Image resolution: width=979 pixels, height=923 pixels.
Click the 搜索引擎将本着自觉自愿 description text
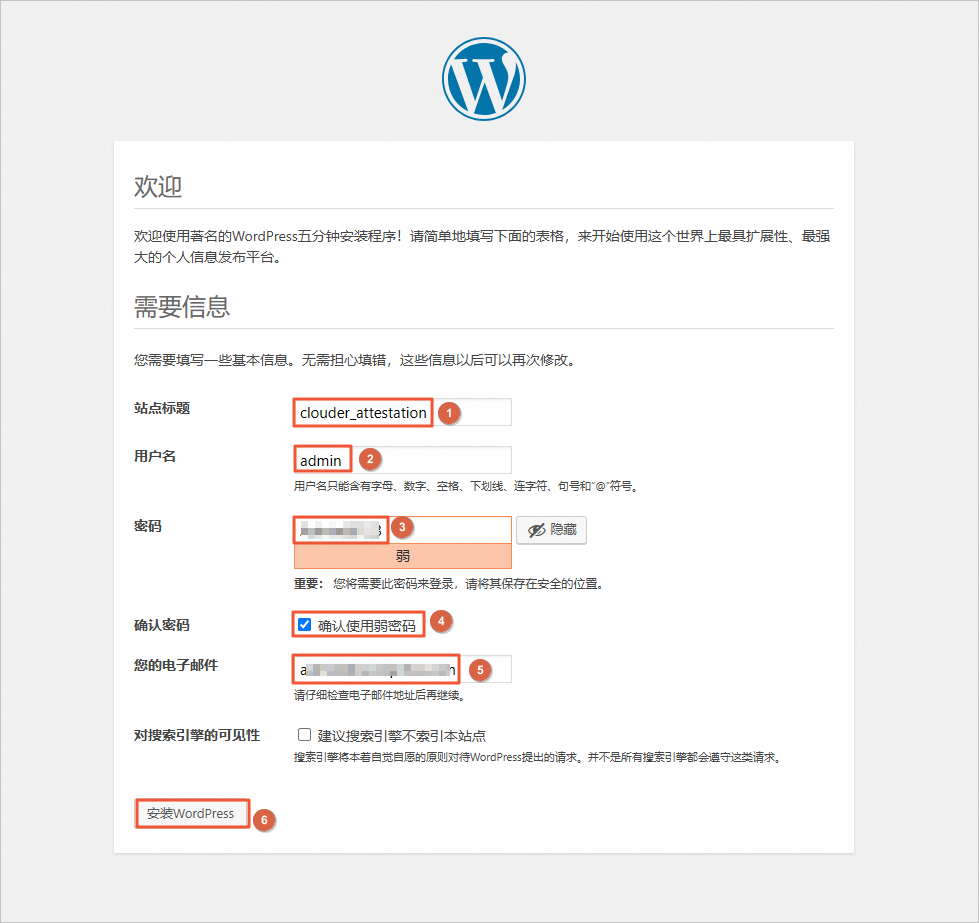click(x=538, y=758)
